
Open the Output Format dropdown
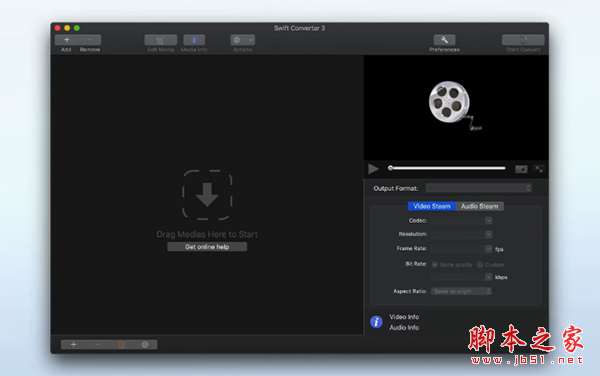click(x=479, y=188)
